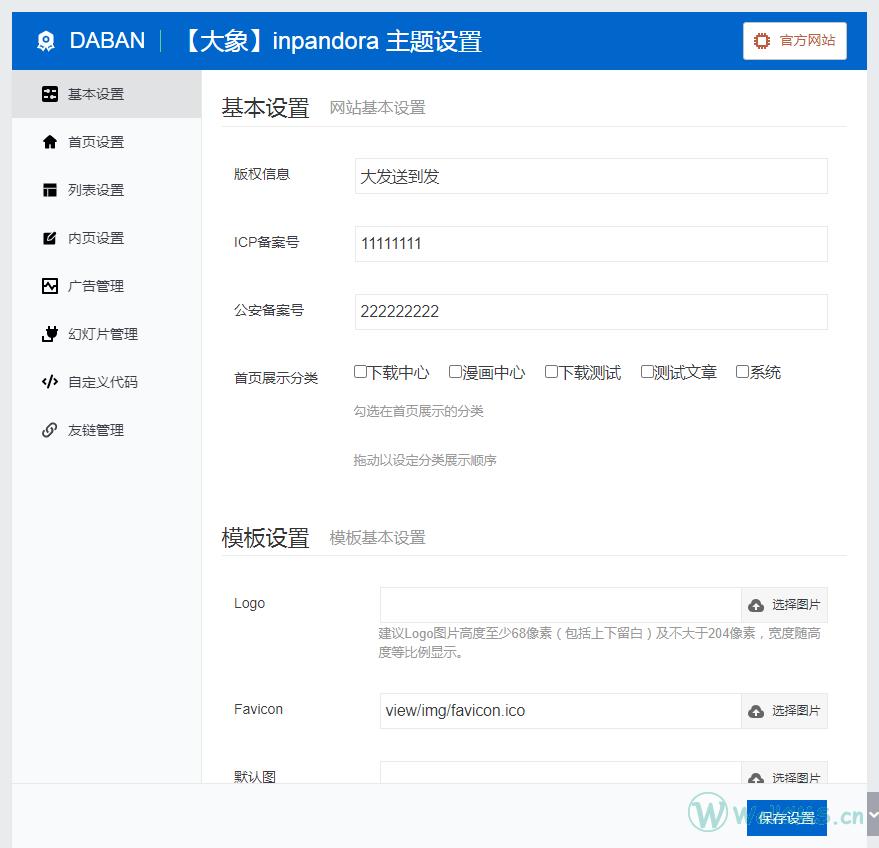Focus the 版权信息 input field
Viewport: 879px width, 848px height.
(x=591, y=176)
